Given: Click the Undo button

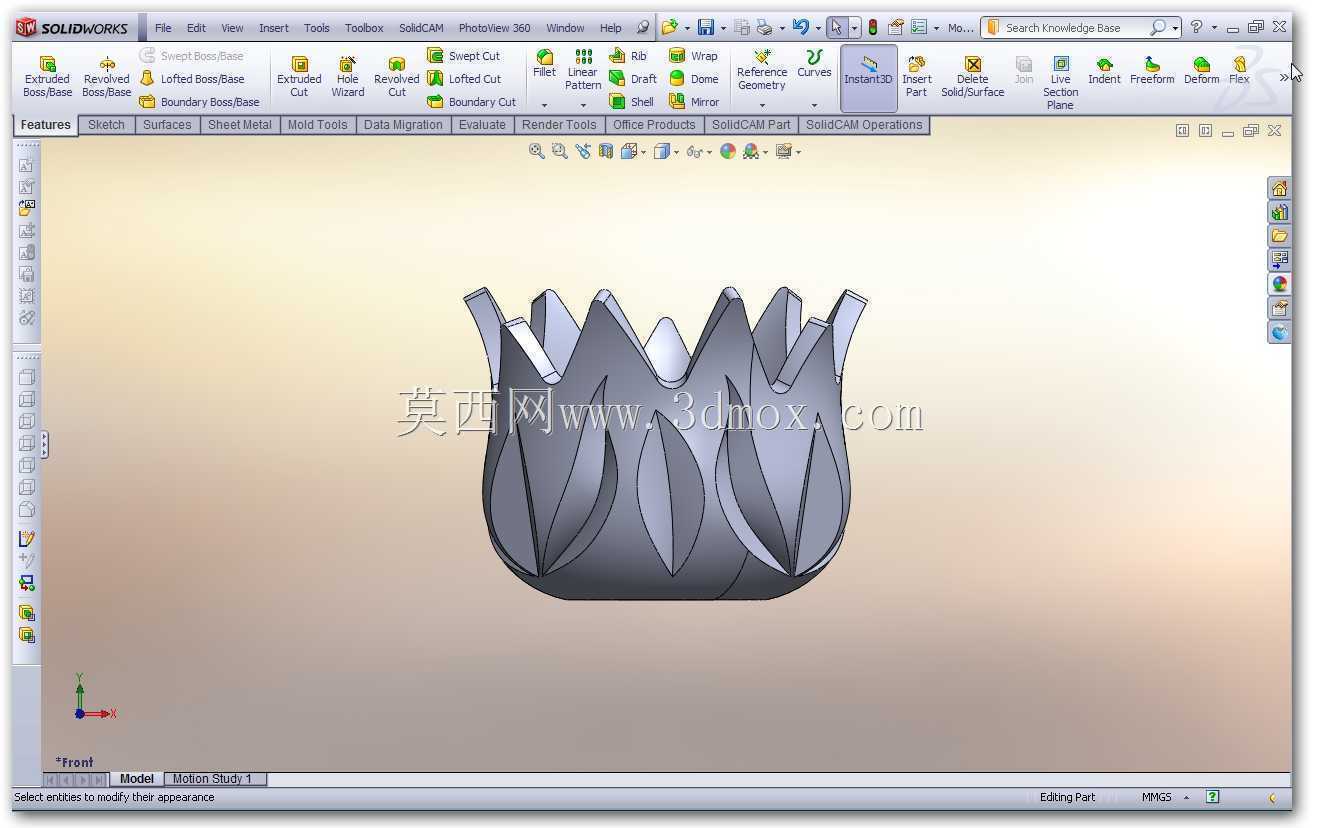Looking at the screenshot, I should coord(800,27).
